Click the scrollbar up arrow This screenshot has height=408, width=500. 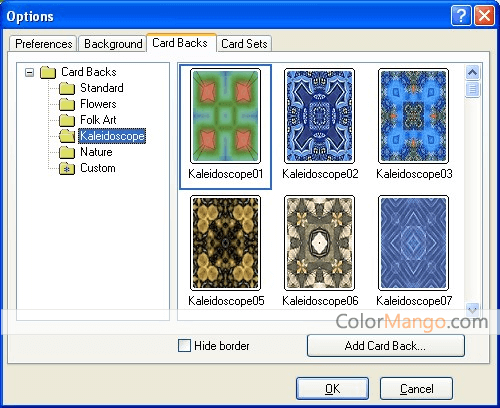point(473,72)
